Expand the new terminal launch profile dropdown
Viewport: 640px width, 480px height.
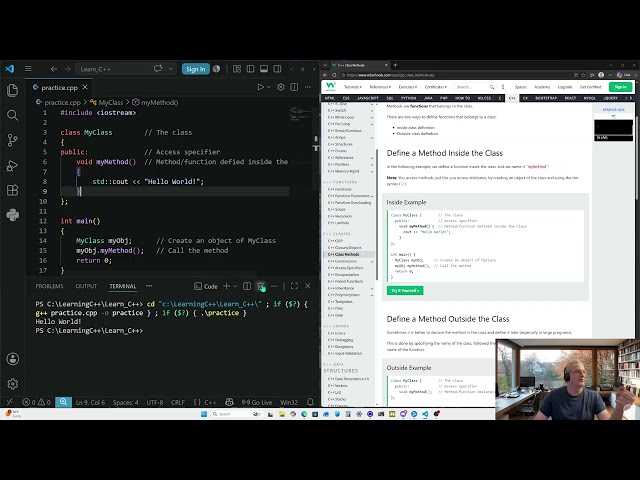tap(235, 286)
